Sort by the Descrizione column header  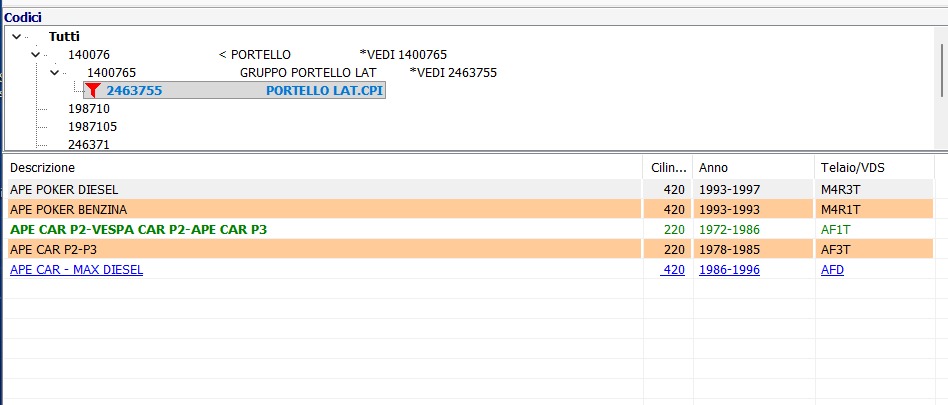click(x=323, y=167)
